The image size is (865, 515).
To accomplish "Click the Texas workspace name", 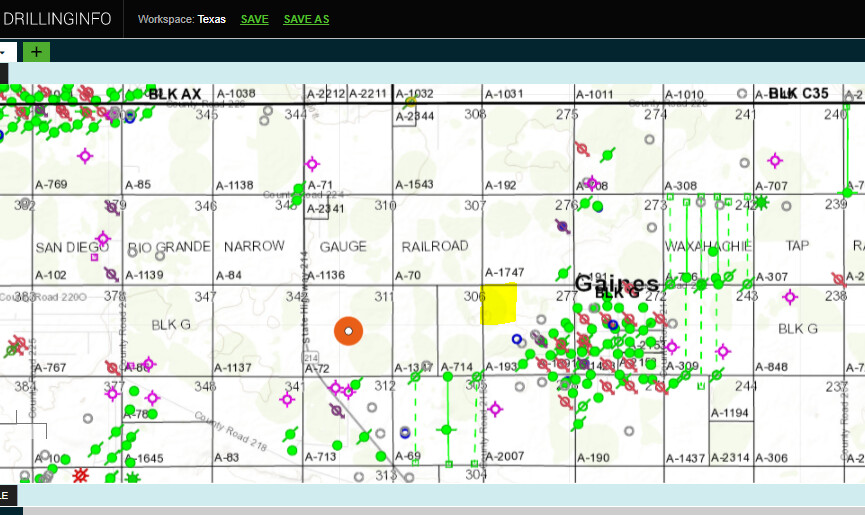I will pyautogui.click(x=212, y=19).
